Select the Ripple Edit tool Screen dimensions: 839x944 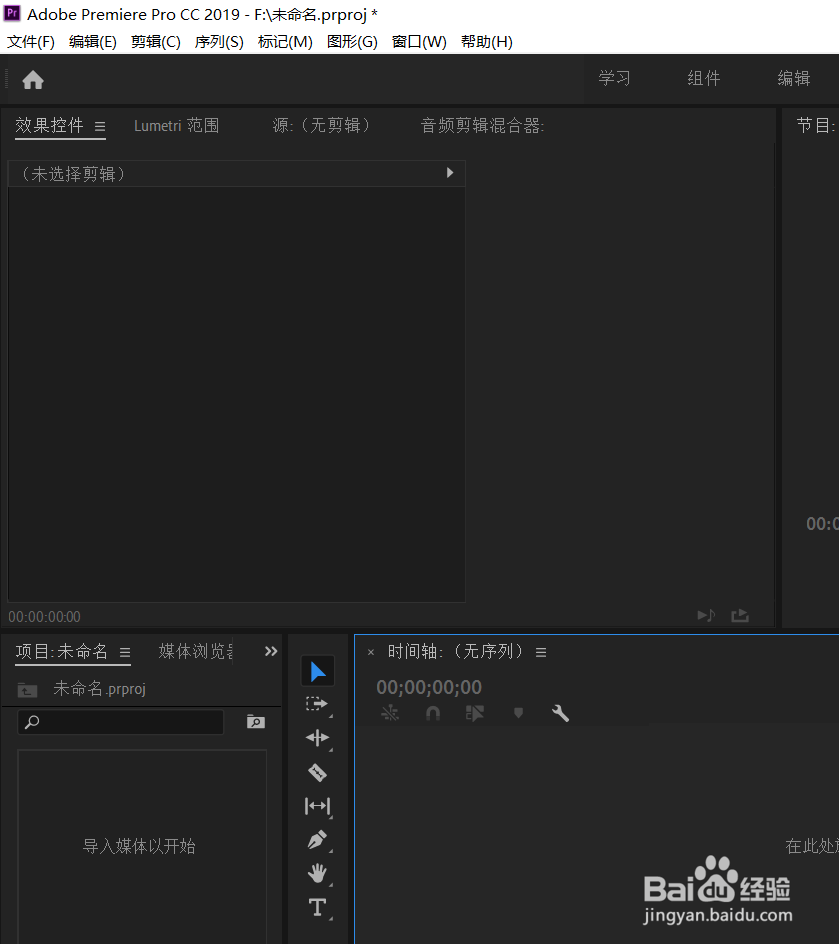pyautogui.click(x=317, y=738)
